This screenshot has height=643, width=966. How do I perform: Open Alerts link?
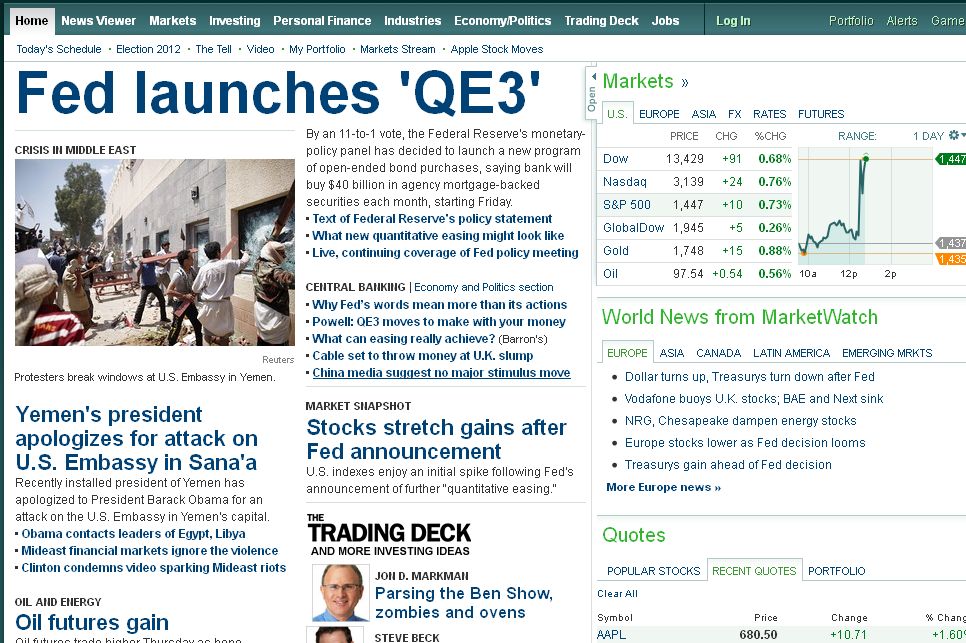click(x=902, y=20)
